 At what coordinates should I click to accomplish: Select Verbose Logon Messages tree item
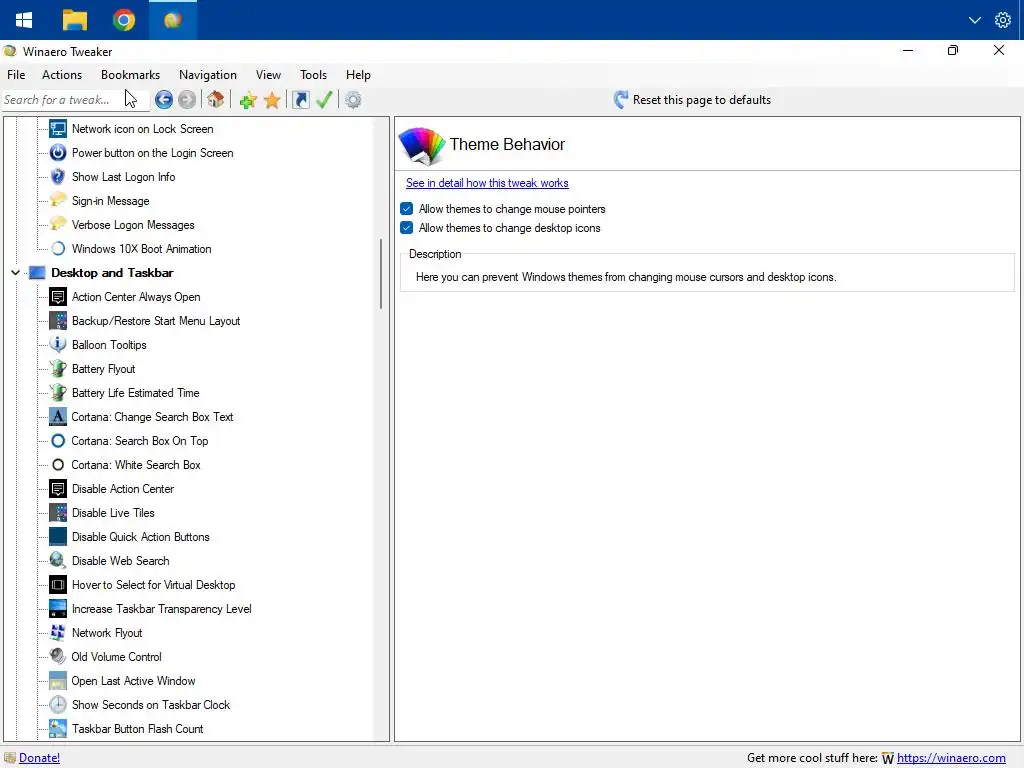[133, 225]
